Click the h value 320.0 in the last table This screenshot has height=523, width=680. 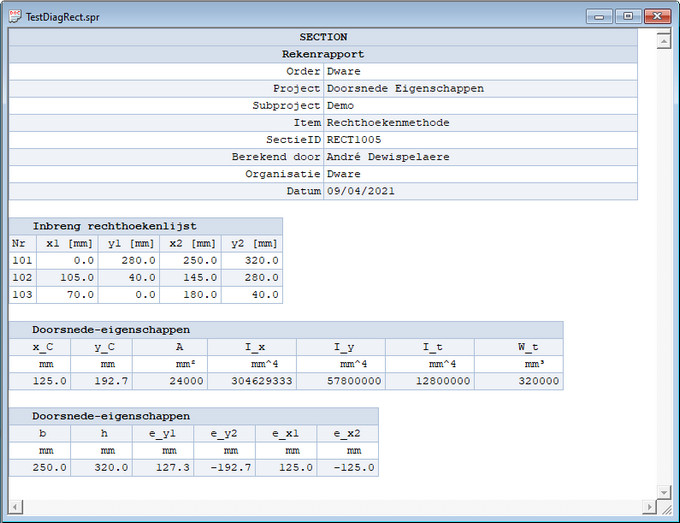pos(111,468)
